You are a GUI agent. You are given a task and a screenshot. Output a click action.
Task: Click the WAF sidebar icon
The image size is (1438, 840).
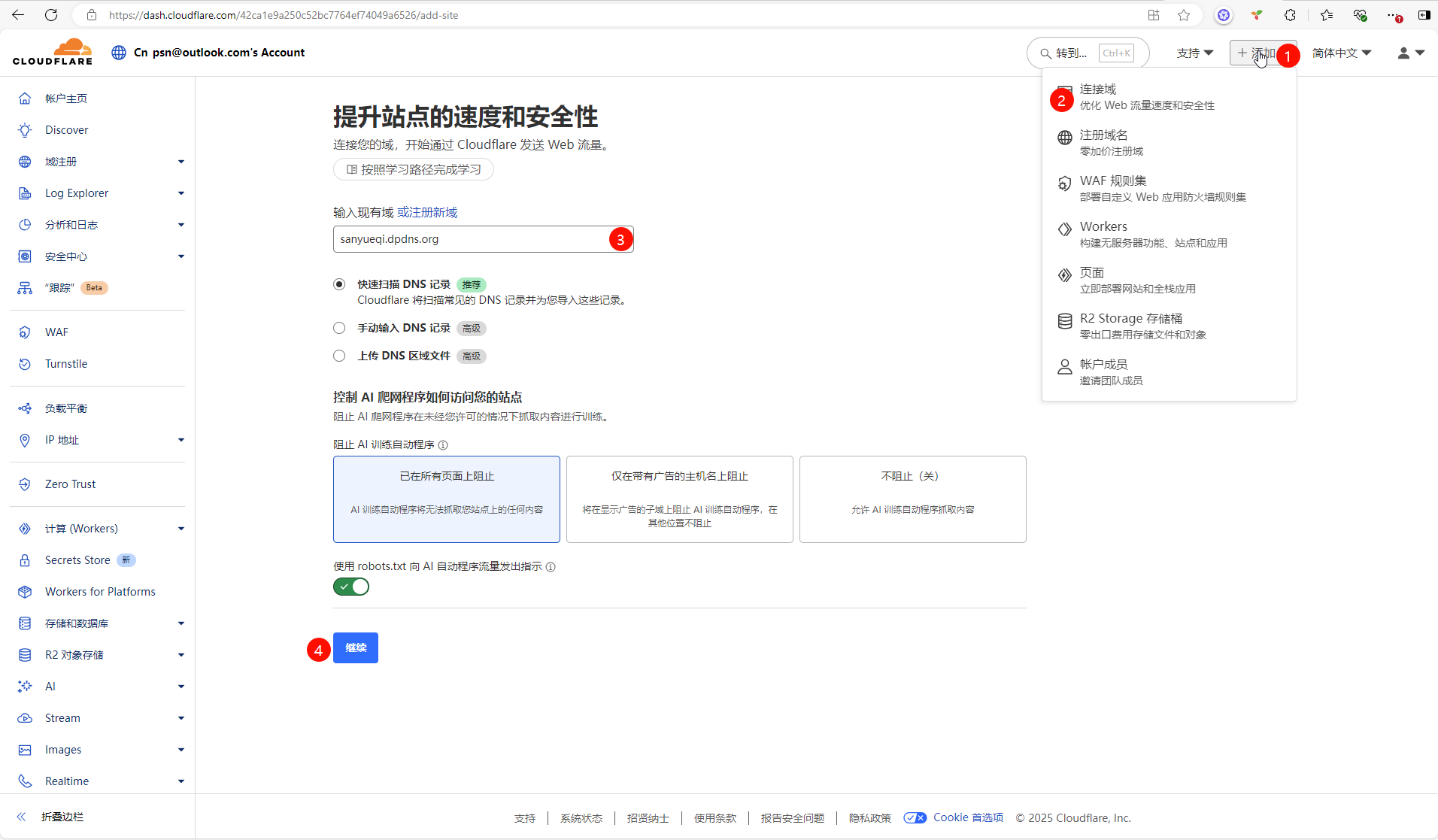(x=25, y=332)
